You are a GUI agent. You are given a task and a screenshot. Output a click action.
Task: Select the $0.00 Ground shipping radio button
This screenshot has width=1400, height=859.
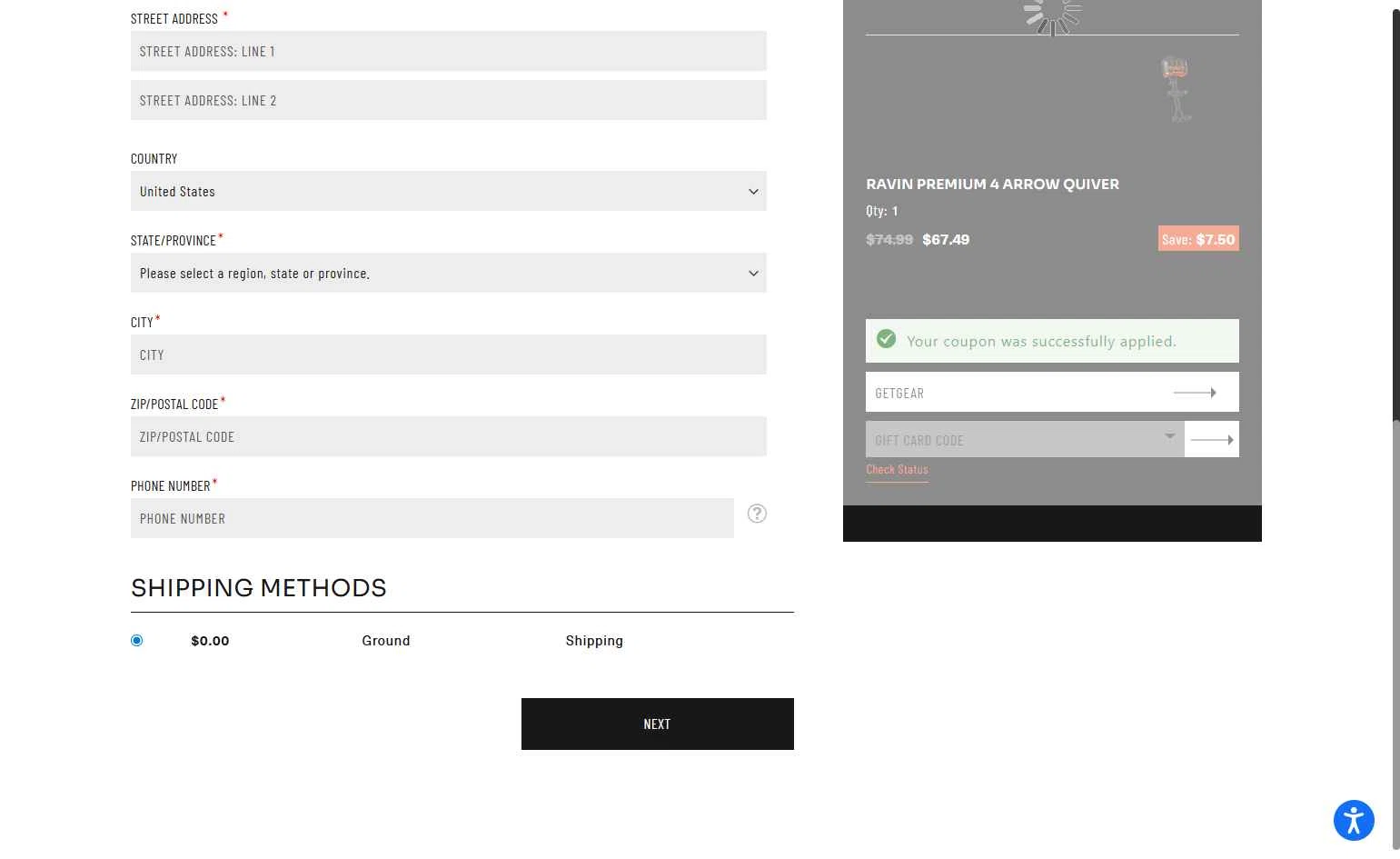(137, 641)
